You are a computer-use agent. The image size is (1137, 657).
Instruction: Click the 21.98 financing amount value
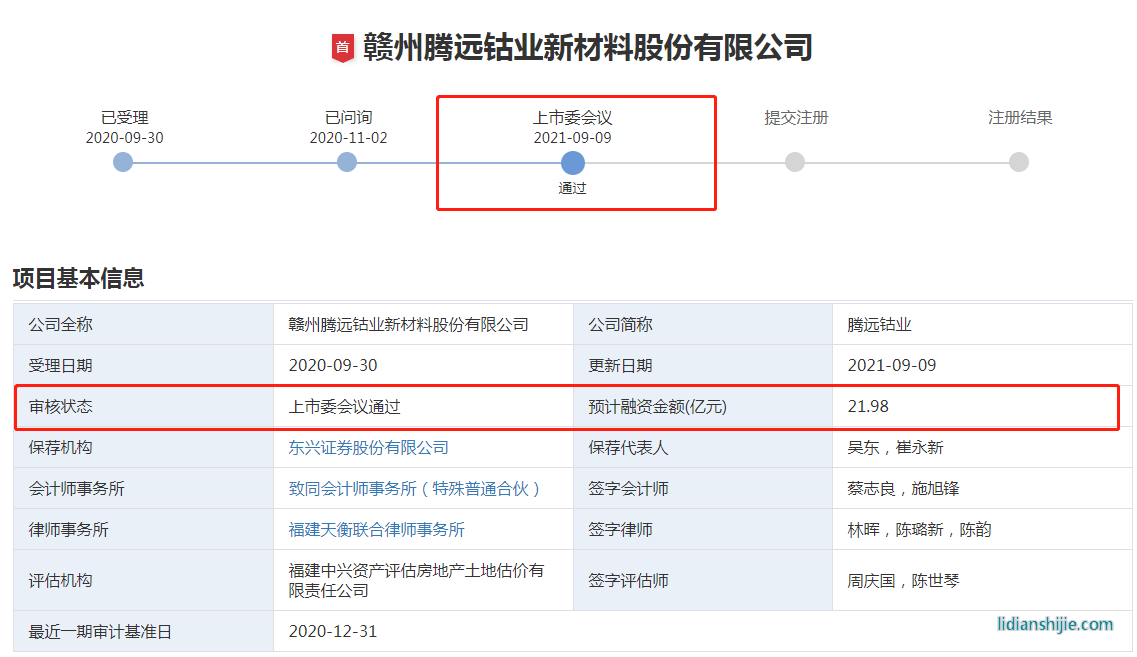pyautogui.click(x=868, y=407)
